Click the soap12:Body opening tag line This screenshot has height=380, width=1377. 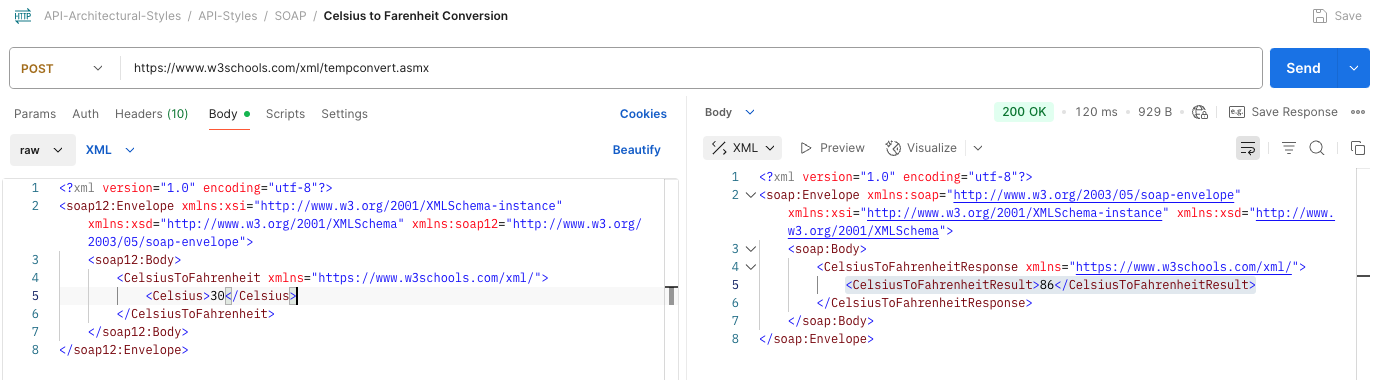coord(135,260)
